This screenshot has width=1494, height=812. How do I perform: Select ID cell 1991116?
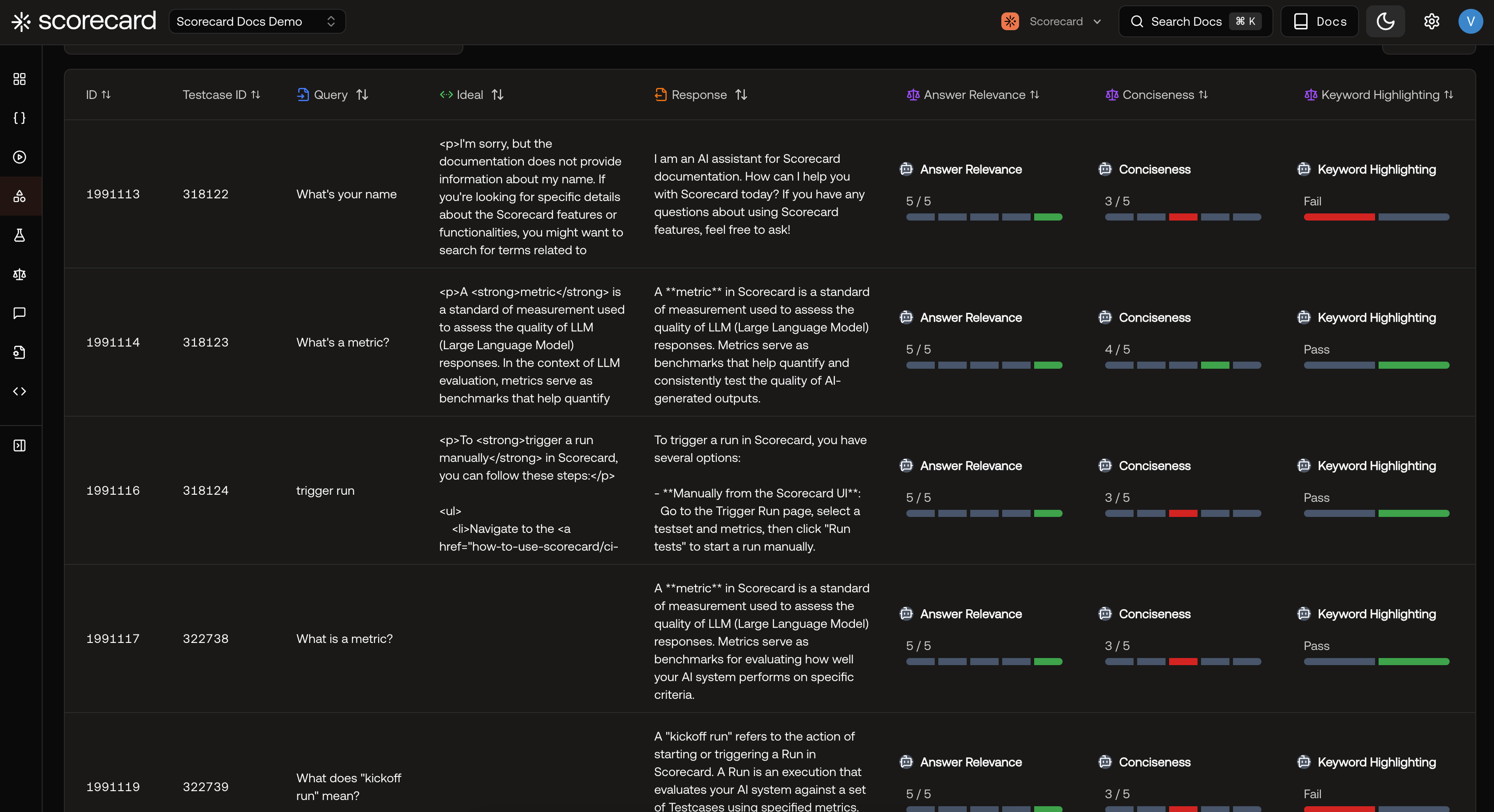point(113,491)
